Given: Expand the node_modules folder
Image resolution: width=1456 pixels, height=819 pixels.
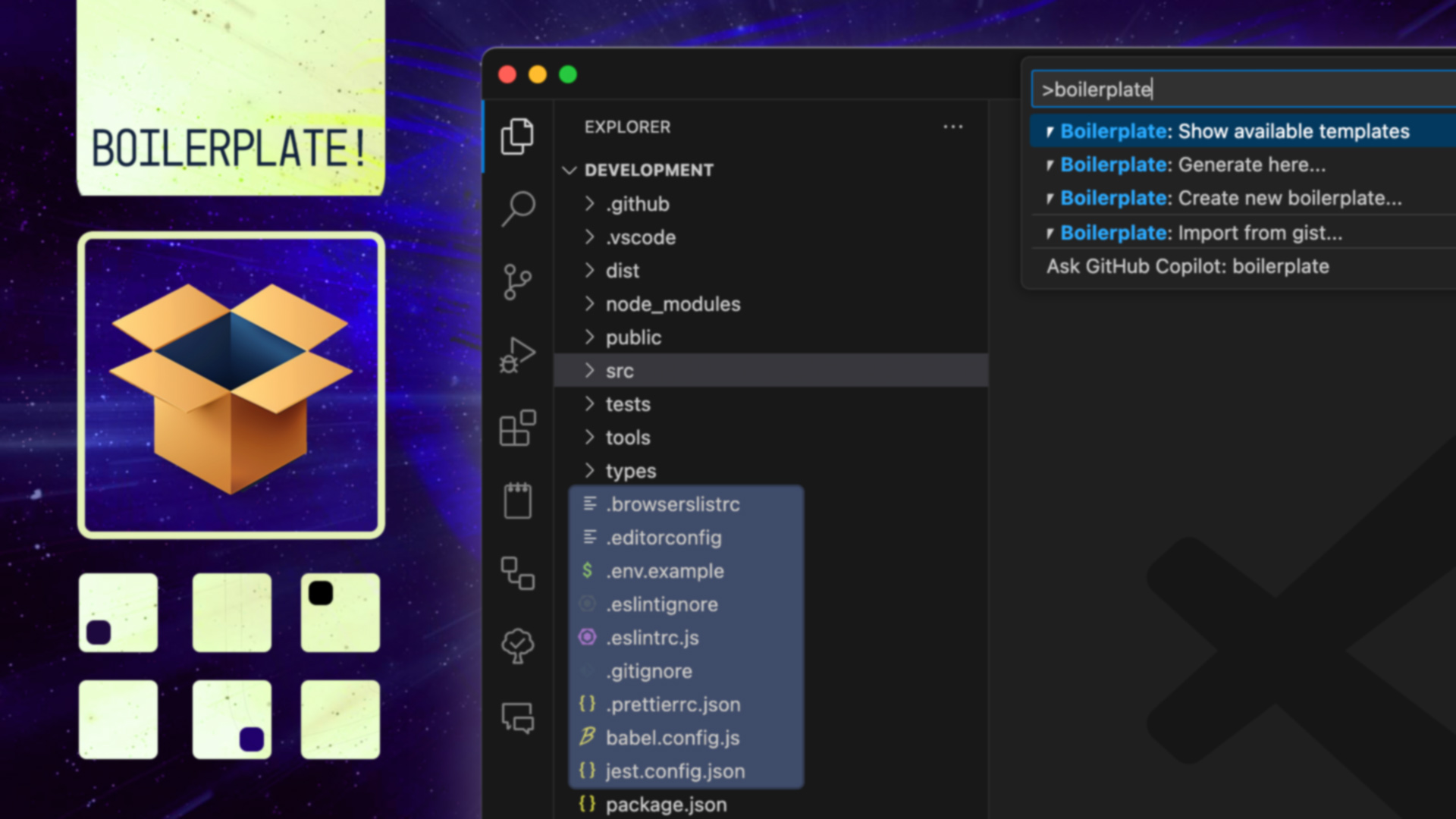Looking at the screenshot, I should coord(672,304).
